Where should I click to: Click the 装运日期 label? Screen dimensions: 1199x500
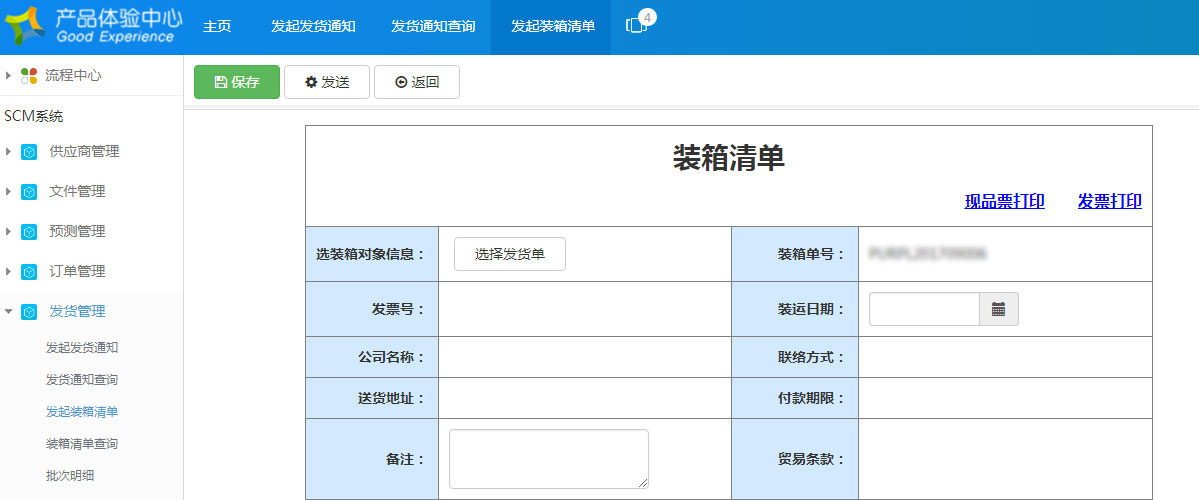pyautogui.click(x=811, y=309)
